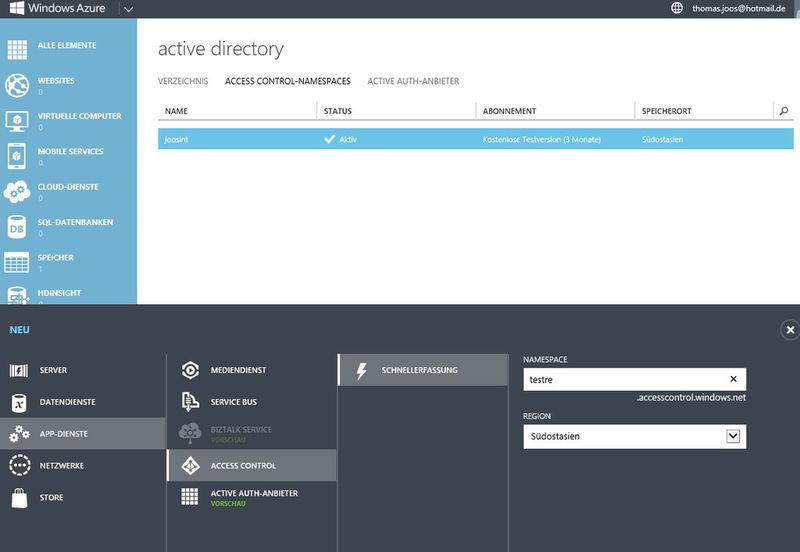The height and width of the screenshot is (552, 800).
Task: Switch to Access Control-Namespaces tab
Action: click(x=288, y=81)
